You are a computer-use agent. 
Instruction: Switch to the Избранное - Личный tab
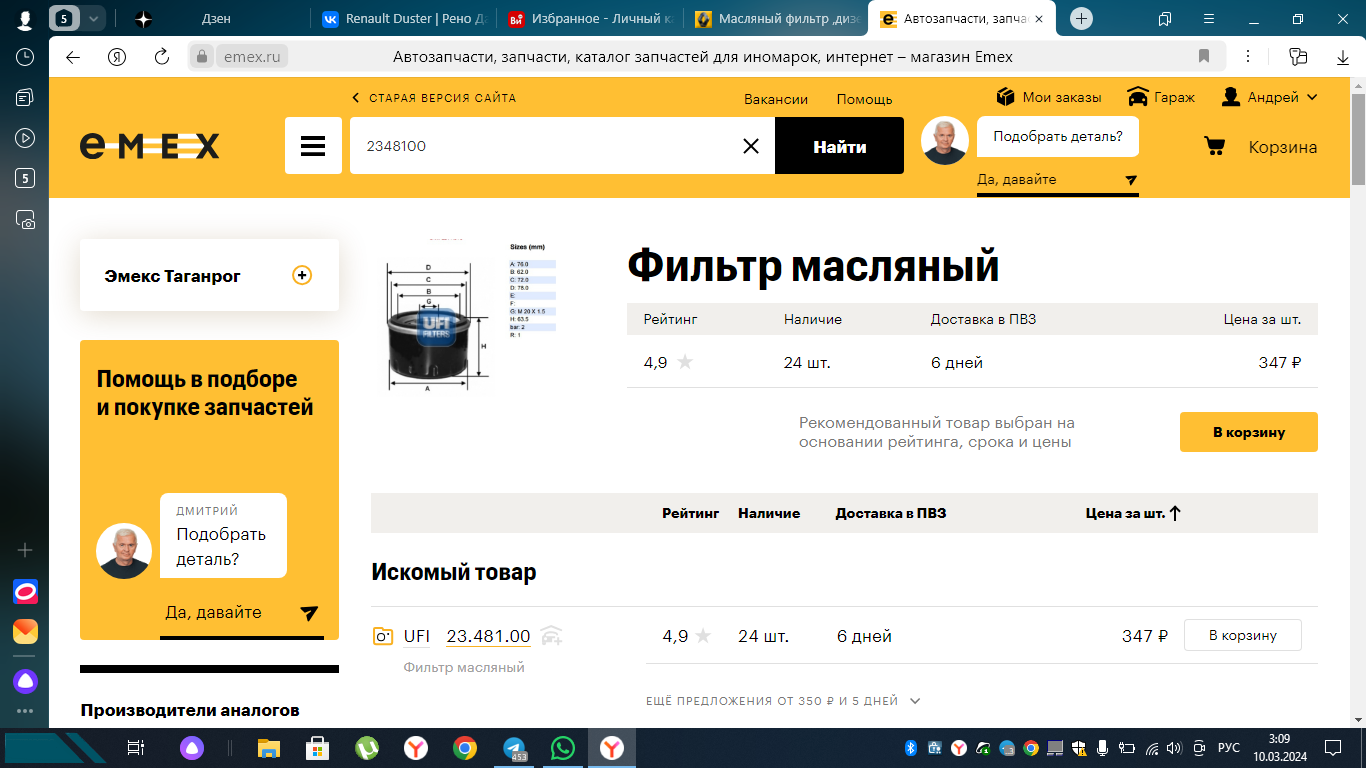tap(591, 19)
